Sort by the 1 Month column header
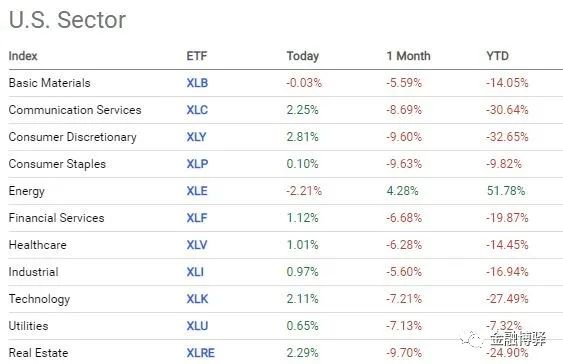Screen dimensions: 563x364 point(408,56)
